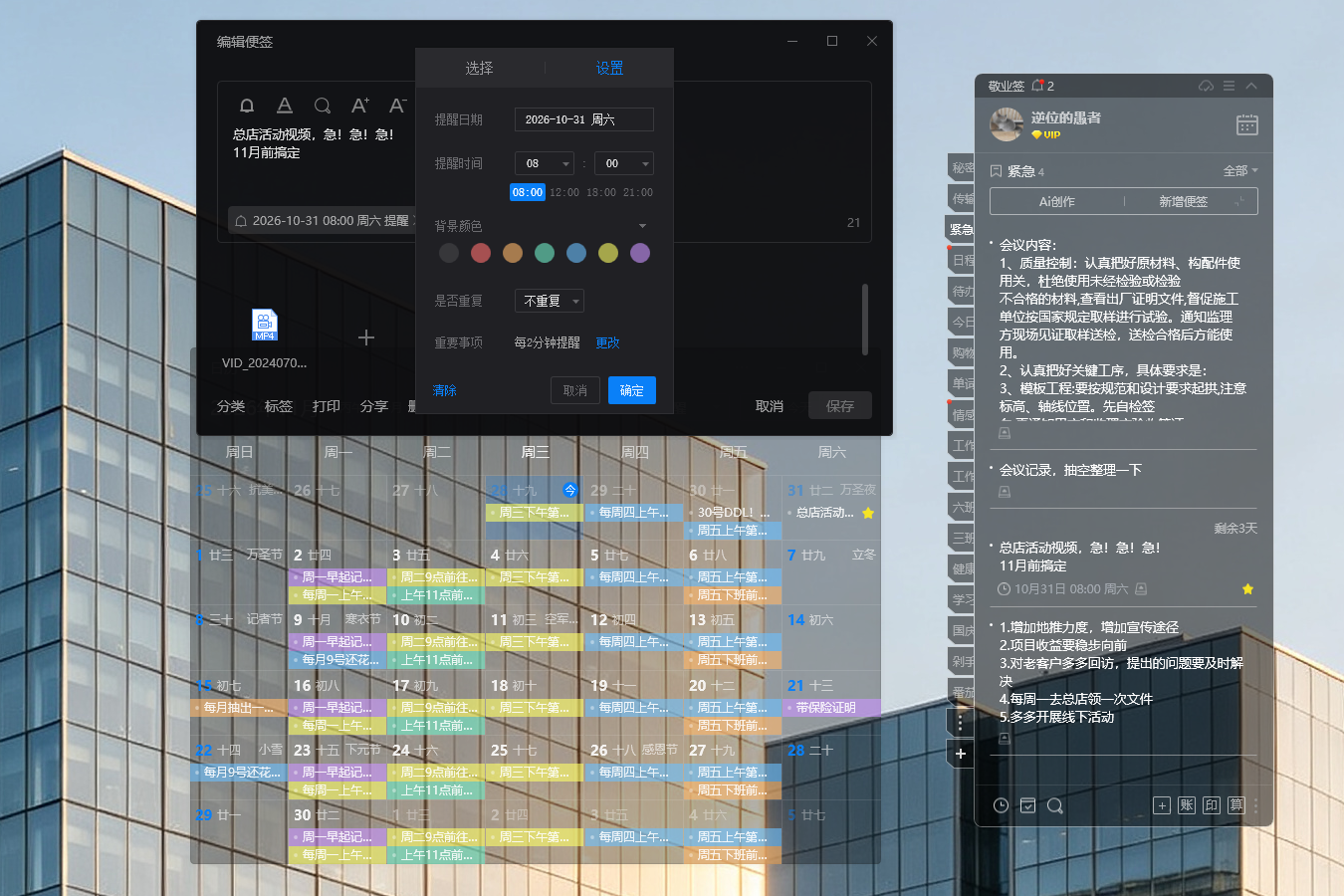Open the search tool in the note editor
Screen dimensions: 1344x896
[x=323, y=106]
